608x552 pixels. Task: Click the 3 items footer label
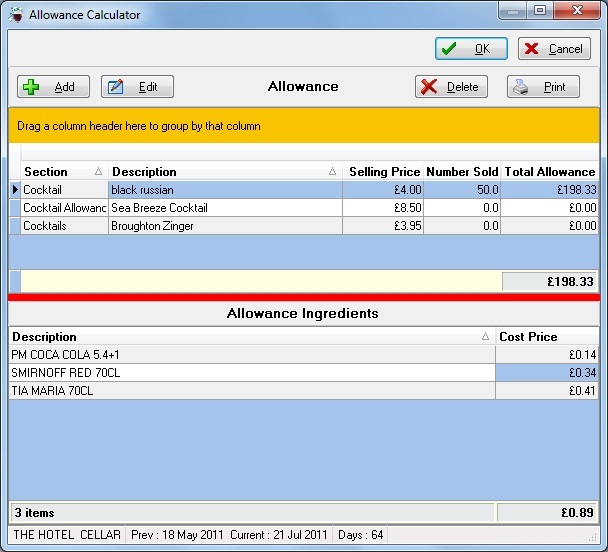[x=35, y=512]
